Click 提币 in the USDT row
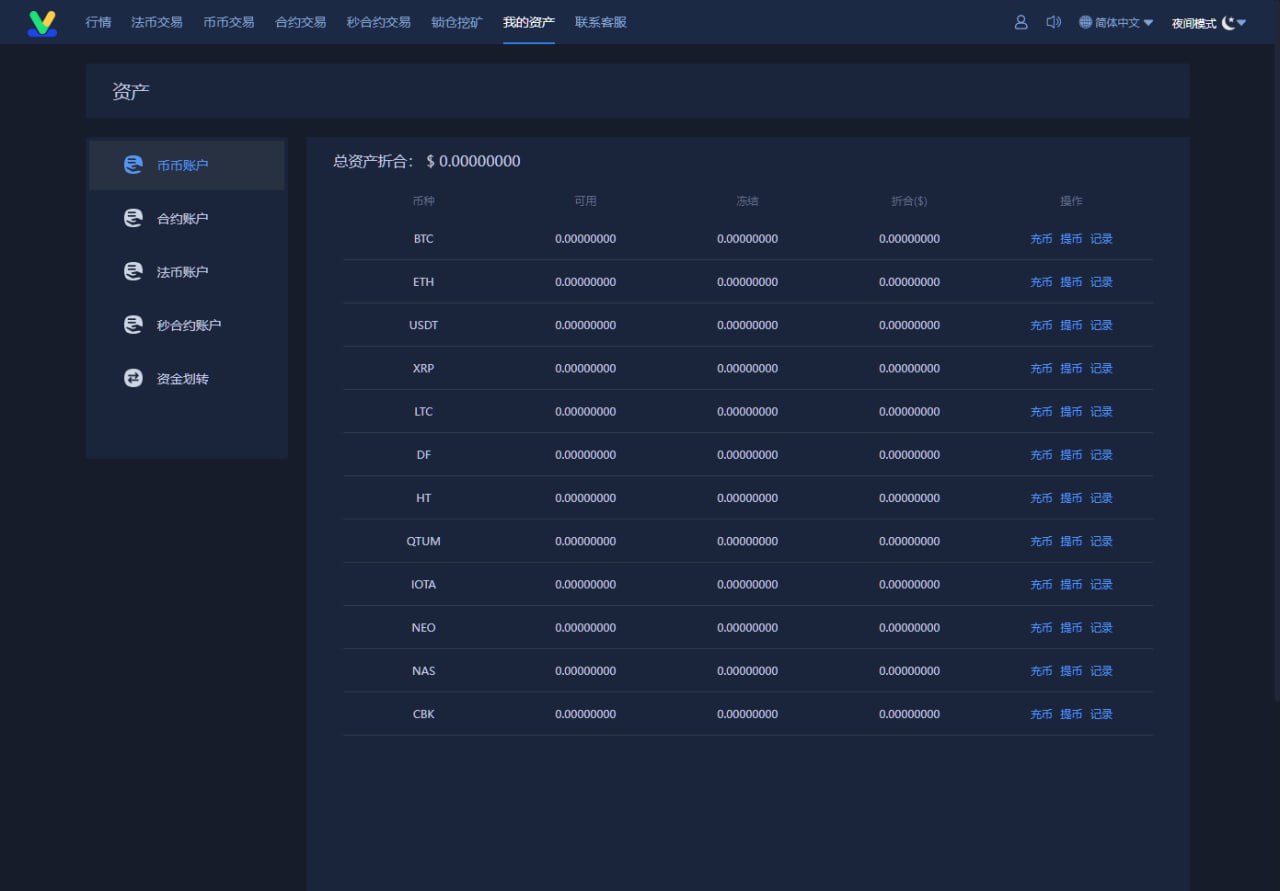Screen dimensions: 1280x891 coord(1071,325)
